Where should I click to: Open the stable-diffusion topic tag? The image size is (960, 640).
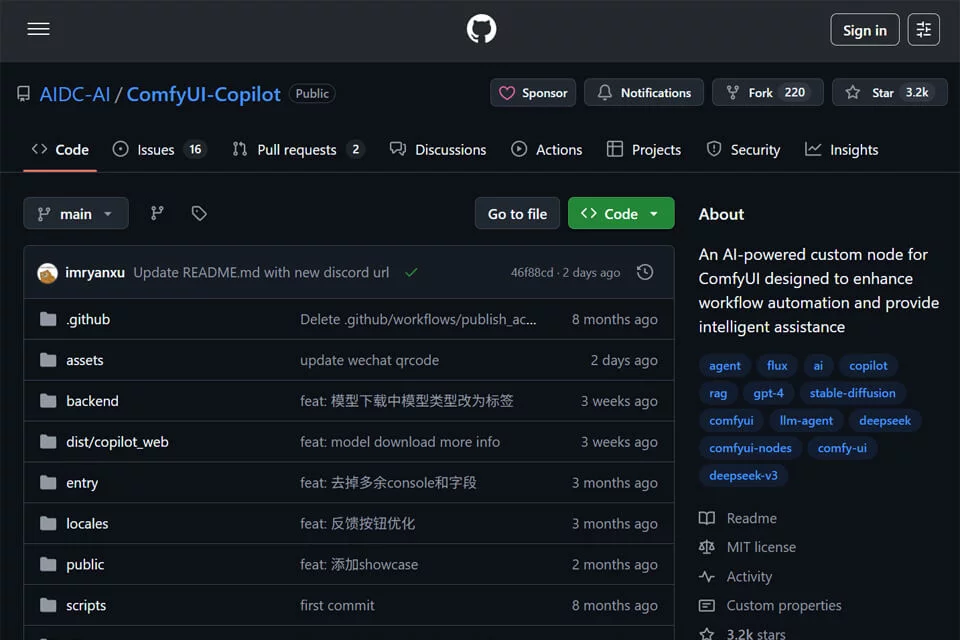[852, 393]
